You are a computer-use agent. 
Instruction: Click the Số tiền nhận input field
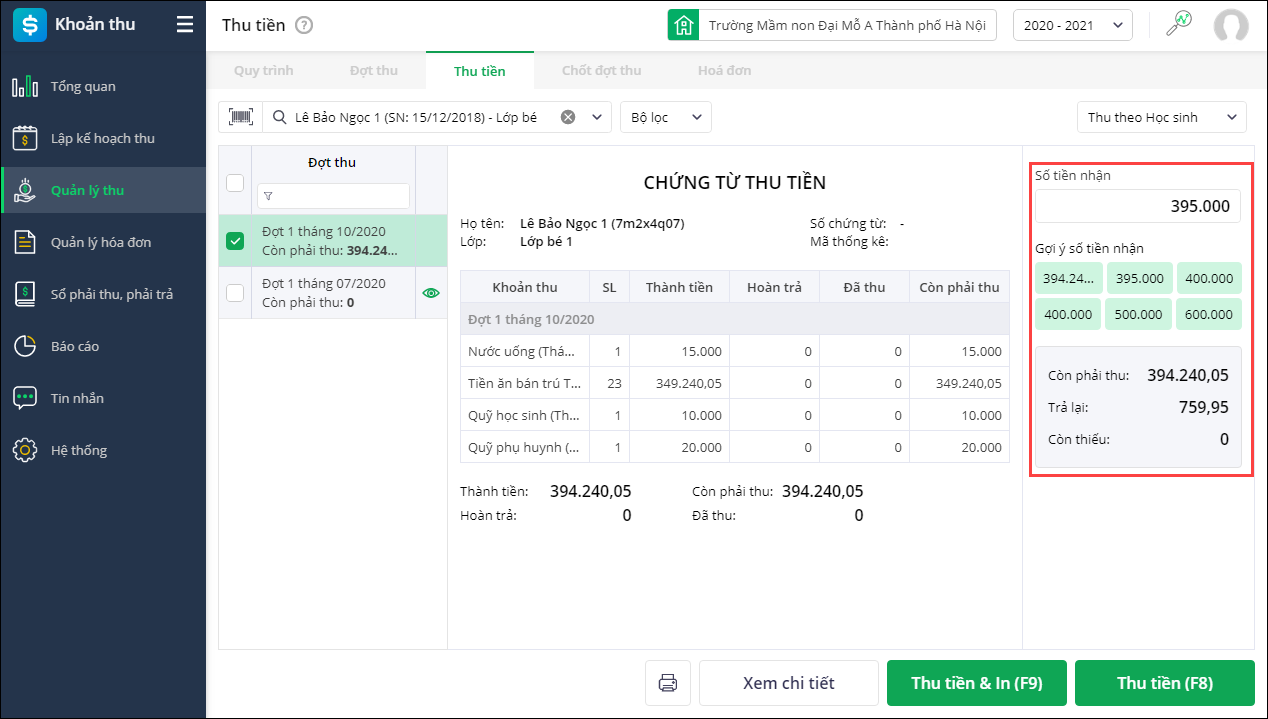click(1138, 206)
